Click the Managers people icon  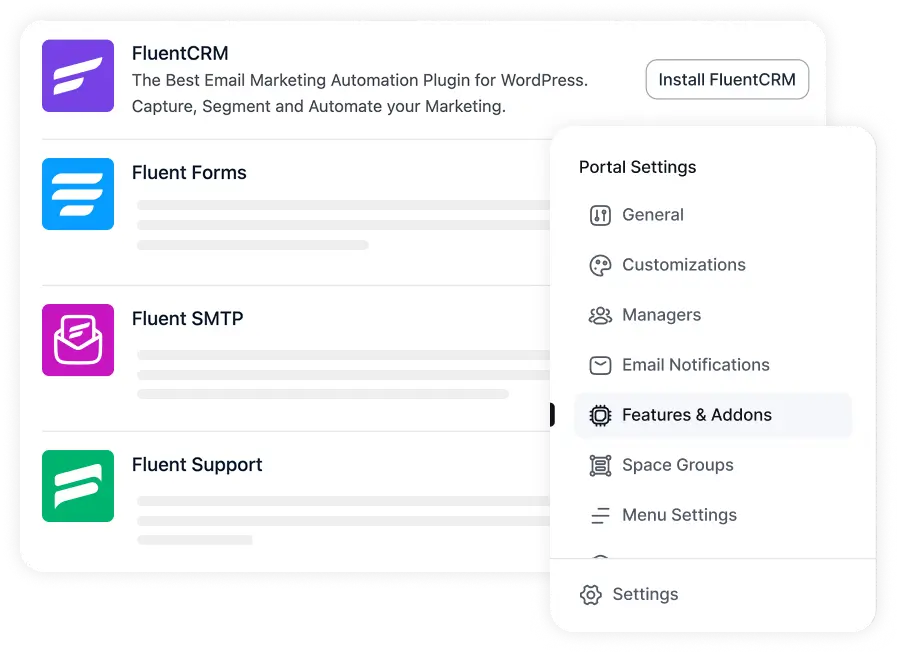click(x=600, y=315)
